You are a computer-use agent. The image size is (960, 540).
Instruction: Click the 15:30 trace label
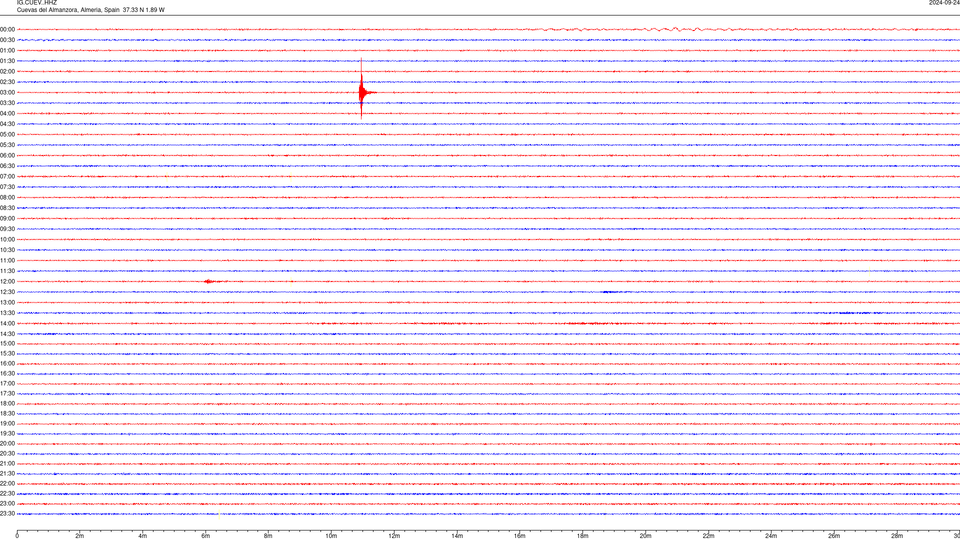click(7, 353)
